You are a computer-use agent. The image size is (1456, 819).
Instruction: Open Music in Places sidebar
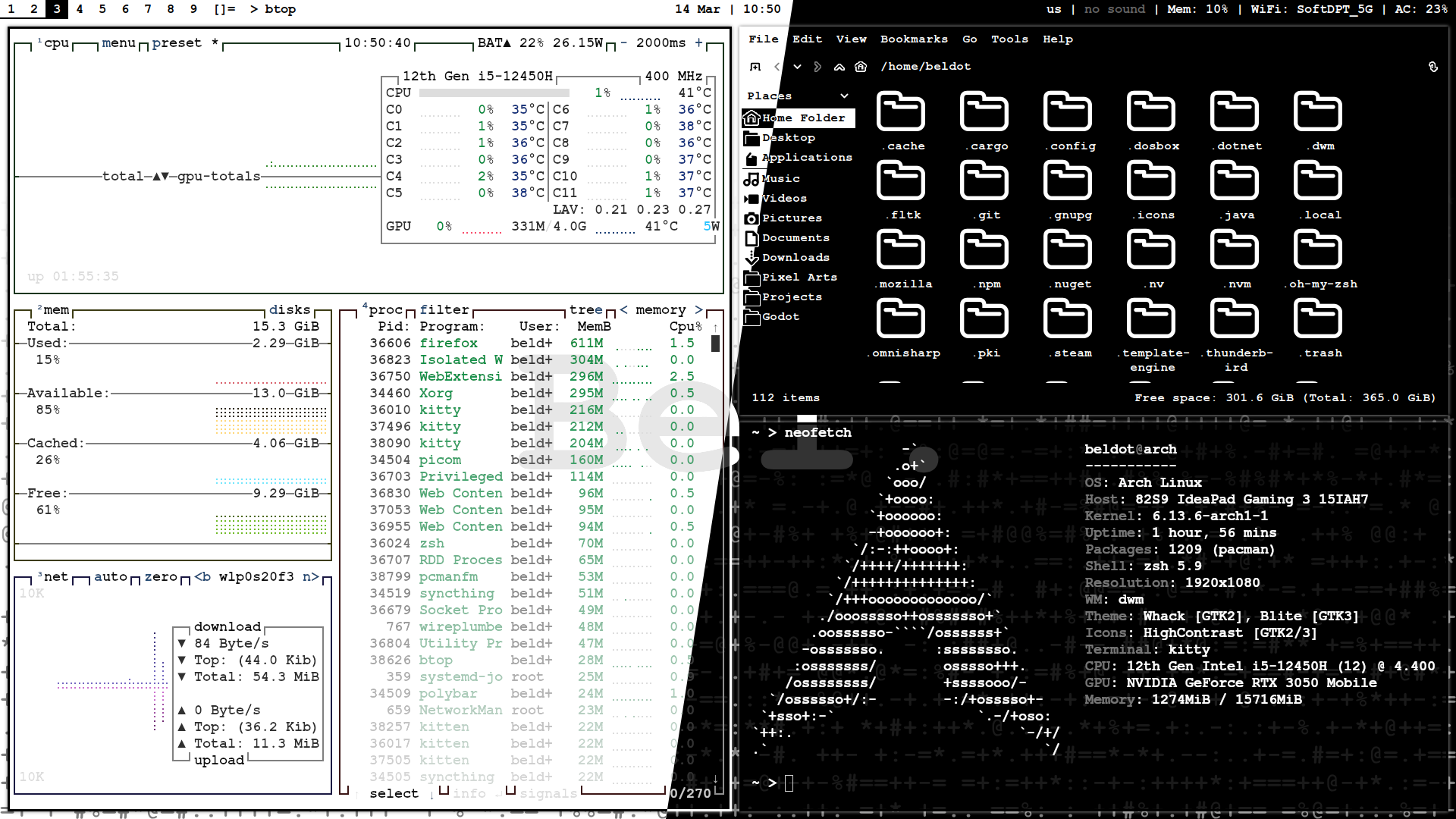coord(799,178)
